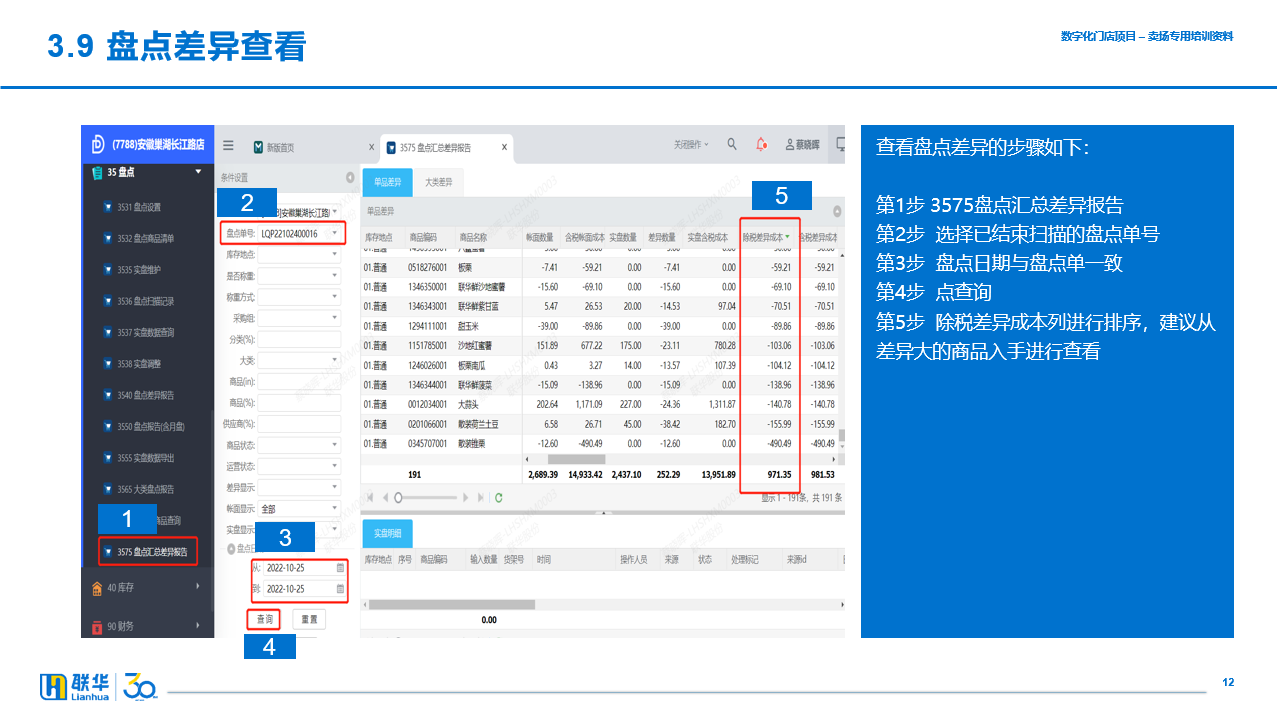The image size is (1277, 718).
Task: Click the 差异数量 column header
Action: (x=661, y=238)
